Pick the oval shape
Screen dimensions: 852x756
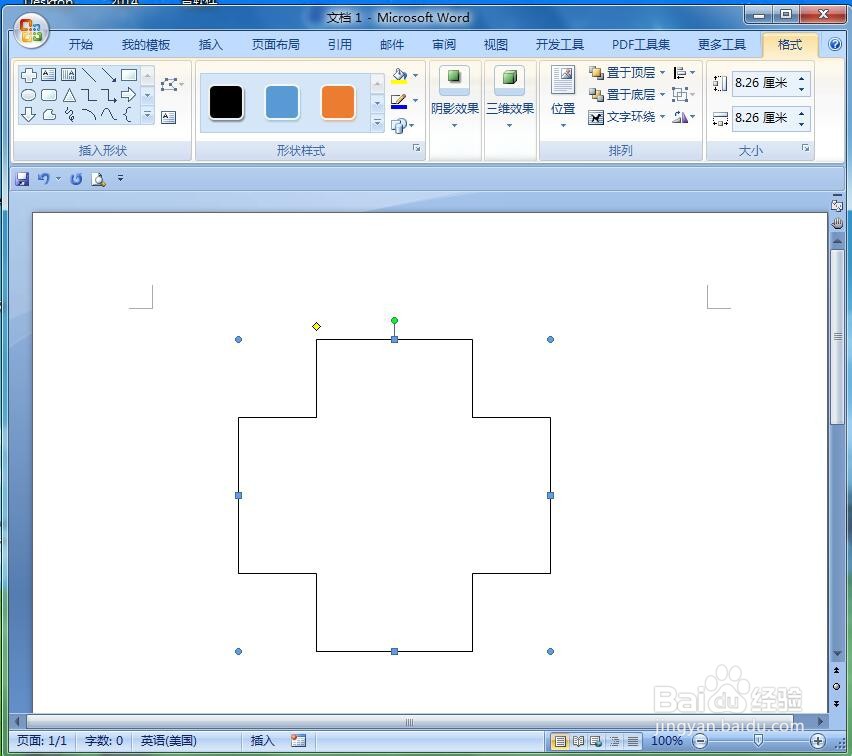[x=28, y=96]
